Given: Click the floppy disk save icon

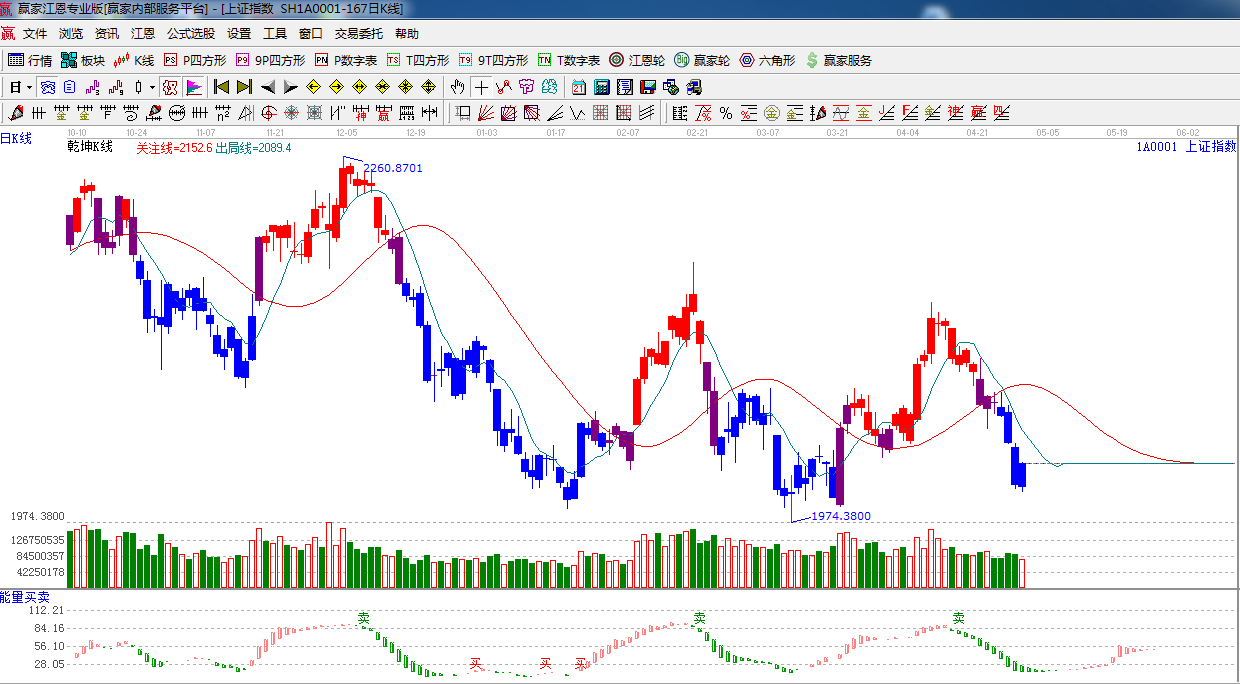Looking at the screenshot, I should tap(647, 87).
